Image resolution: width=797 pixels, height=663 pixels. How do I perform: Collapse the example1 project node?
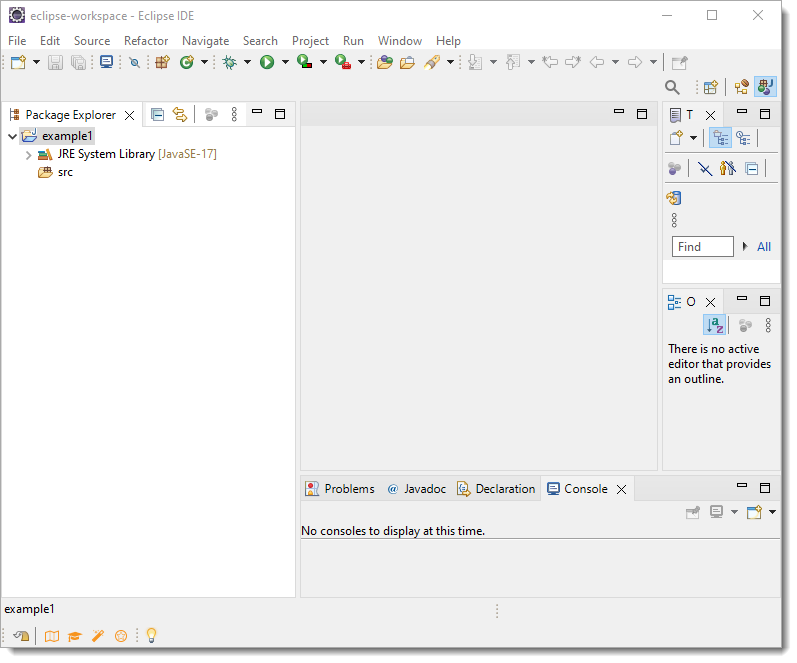(x=13, y=136)
